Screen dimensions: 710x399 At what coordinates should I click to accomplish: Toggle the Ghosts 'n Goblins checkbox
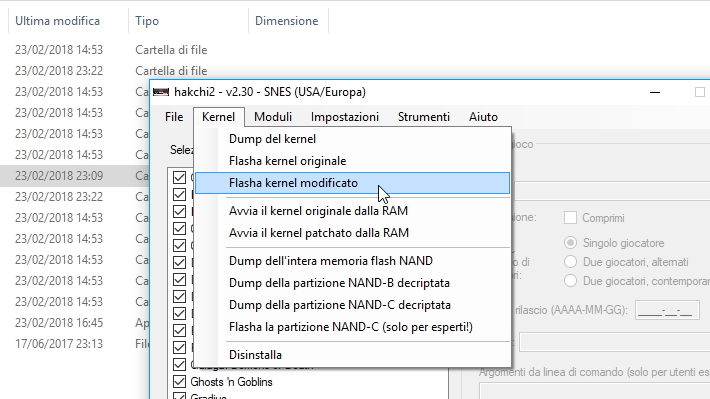pyautogui.click(x=179, y=382)
